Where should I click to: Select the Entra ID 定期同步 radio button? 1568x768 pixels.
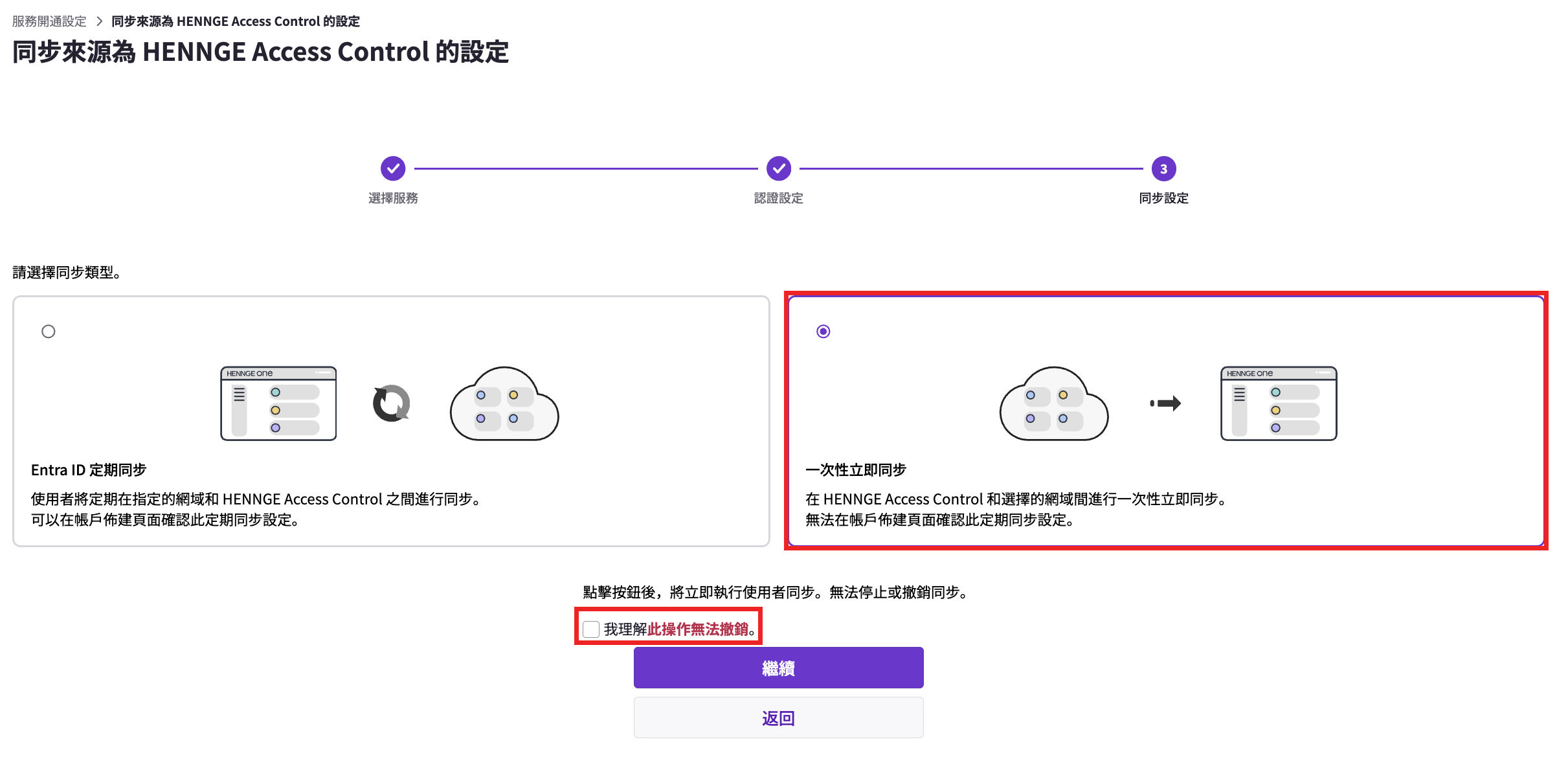[49, 332]
